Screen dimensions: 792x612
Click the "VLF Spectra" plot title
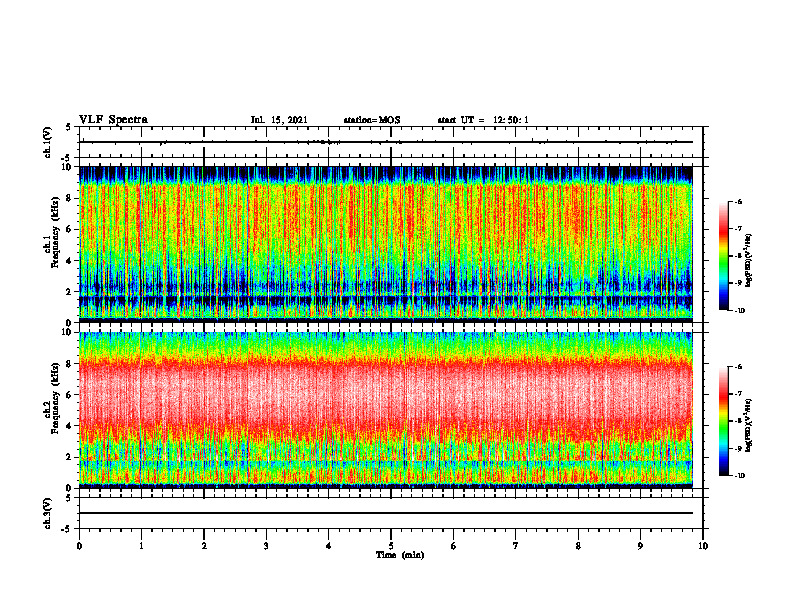(113, 120)
